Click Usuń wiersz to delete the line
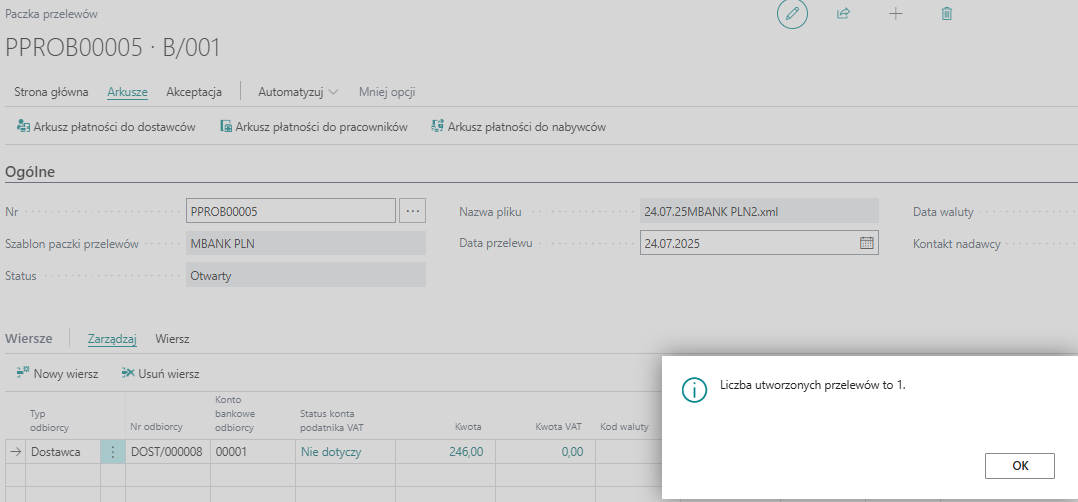 pyautogui.click(x=160, y=373)
